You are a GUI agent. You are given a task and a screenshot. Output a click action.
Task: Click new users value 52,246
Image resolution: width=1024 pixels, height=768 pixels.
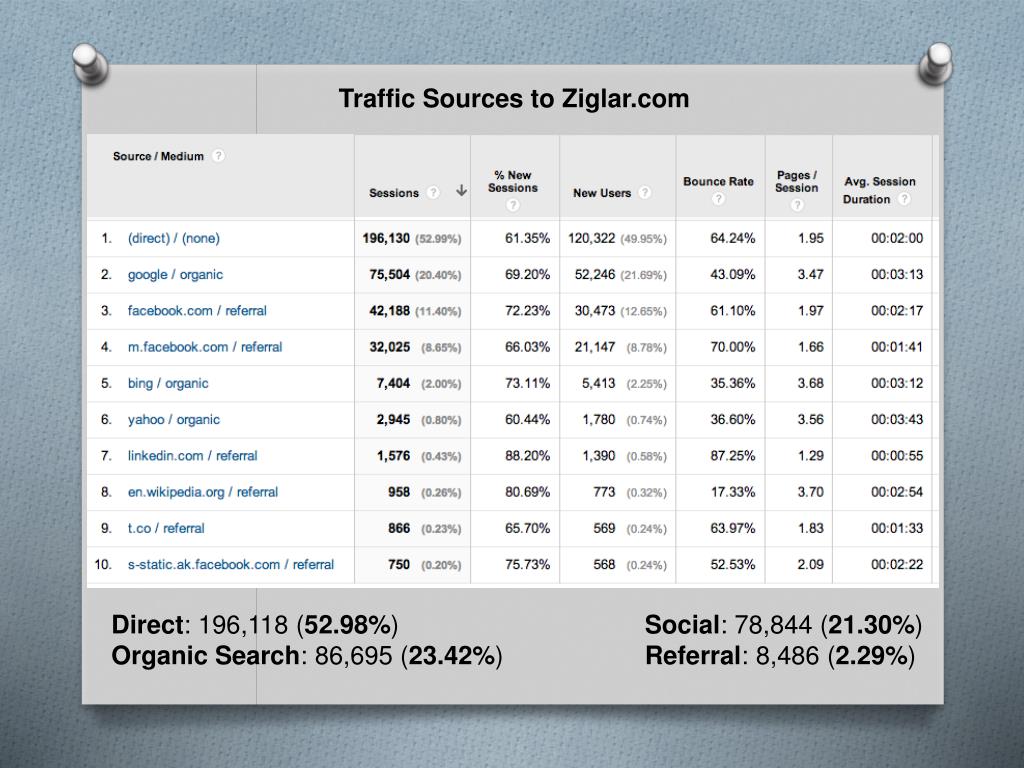595,275
